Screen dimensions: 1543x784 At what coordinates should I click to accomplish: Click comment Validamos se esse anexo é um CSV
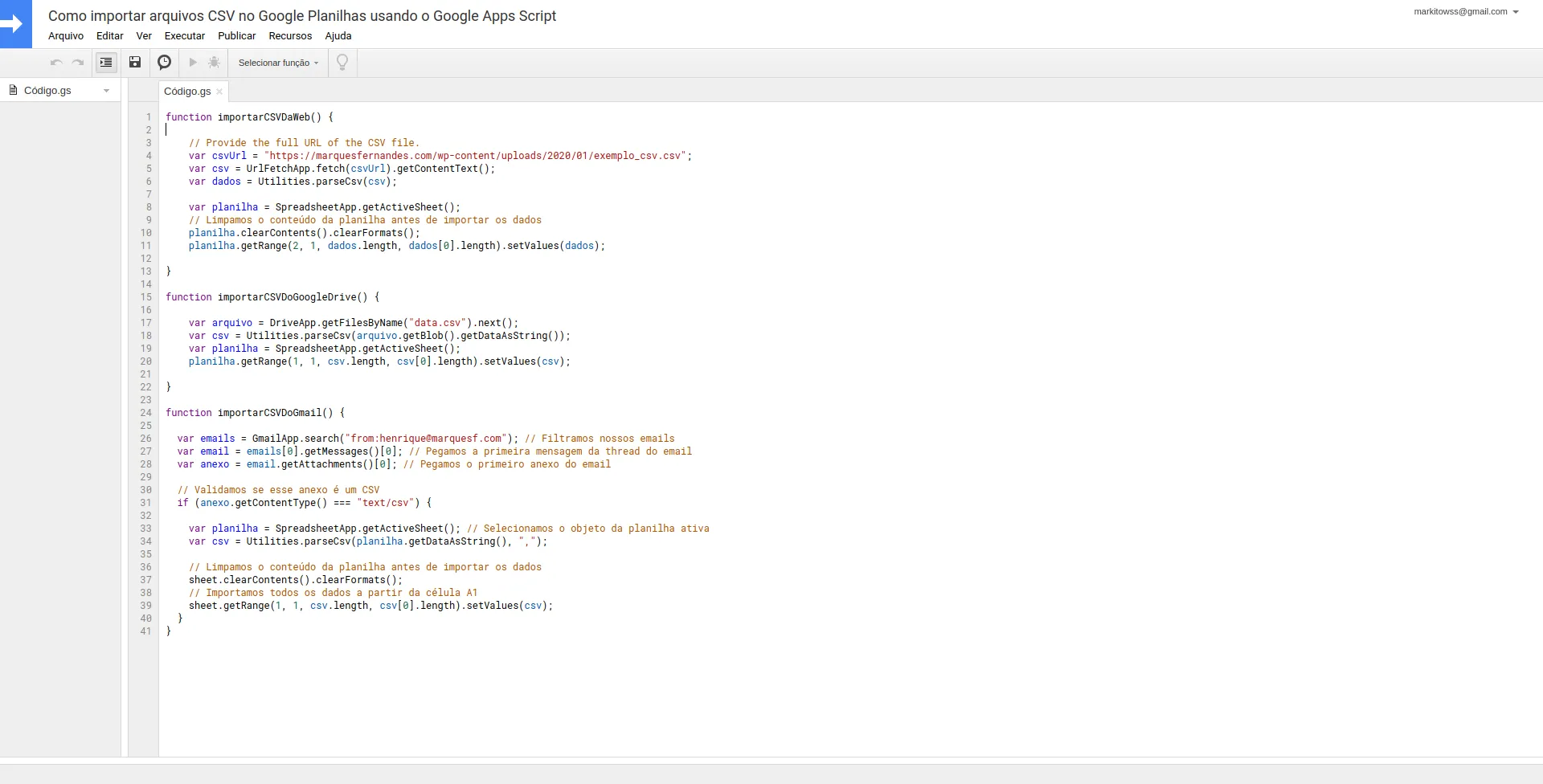tap(278, 490)
